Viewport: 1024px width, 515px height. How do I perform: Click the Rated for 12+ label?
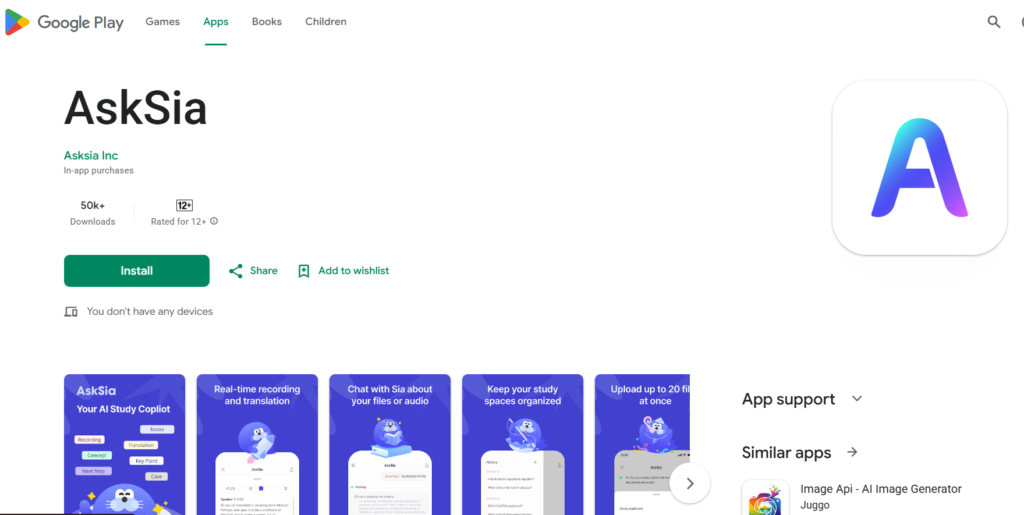click(178, 221)
